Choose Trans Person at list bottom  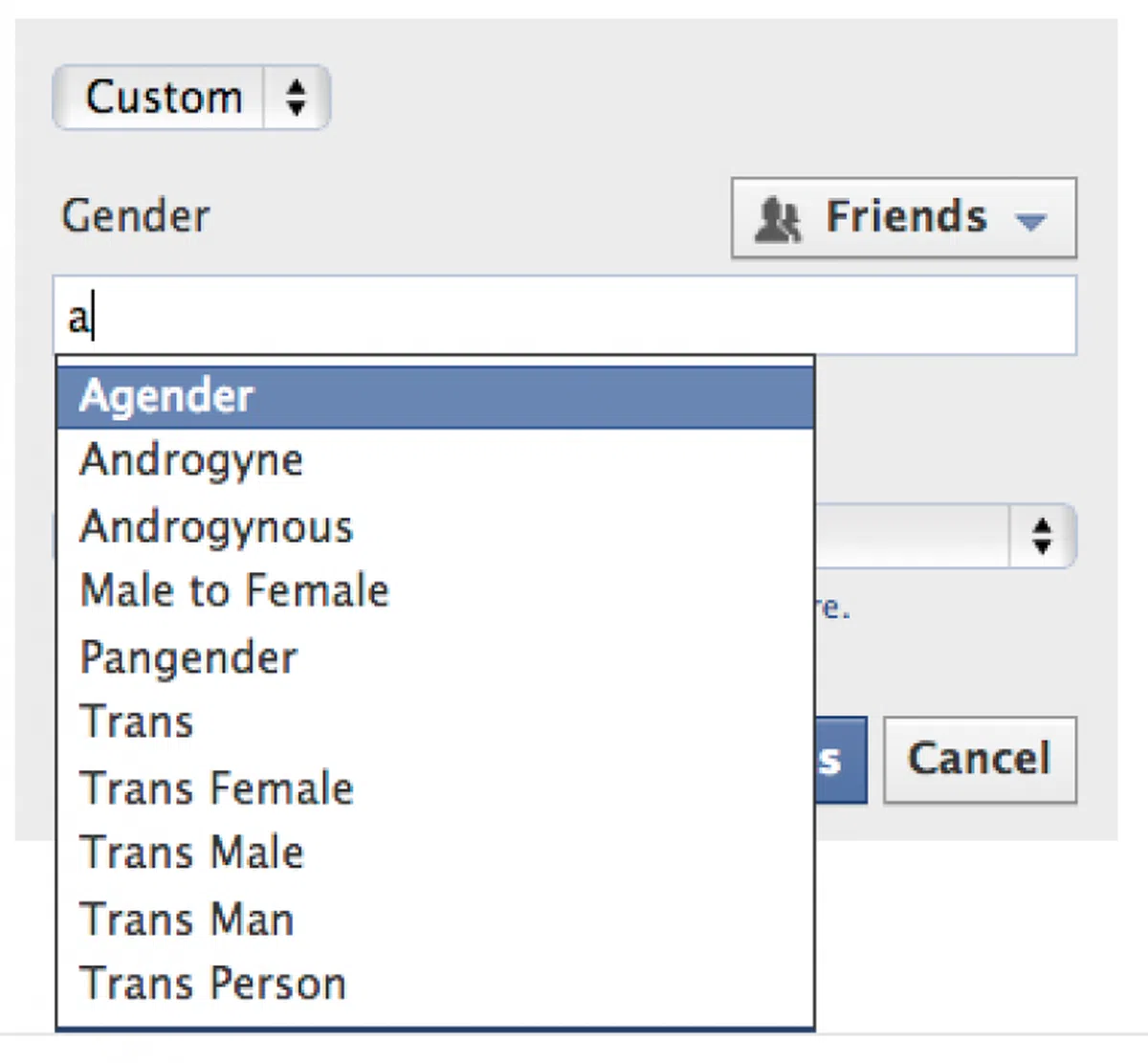[212, 984]
